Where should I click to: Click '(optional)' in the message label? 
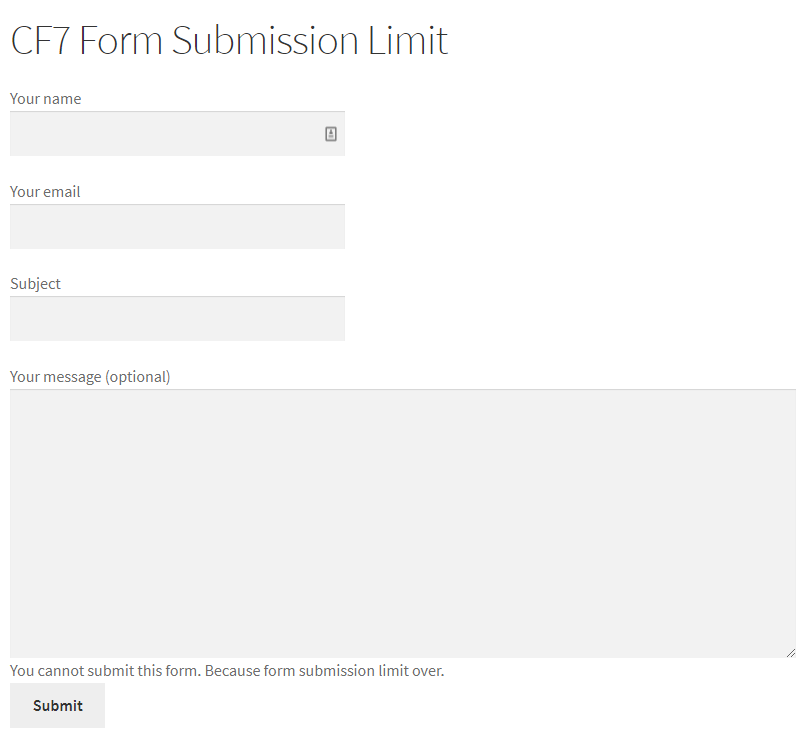tap(138, 377)
